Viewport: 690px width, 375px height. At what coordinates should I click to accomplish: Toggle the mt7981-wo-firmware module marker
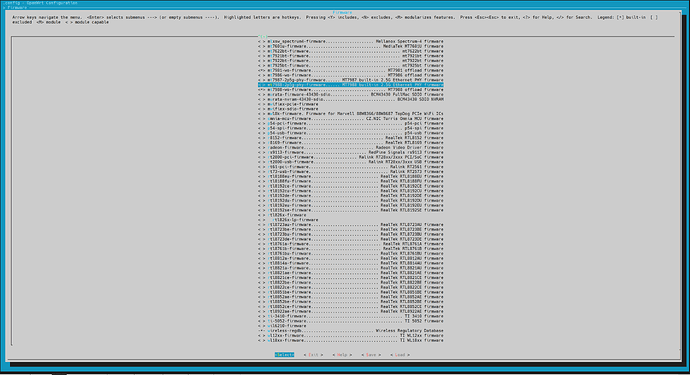(262, 70)
